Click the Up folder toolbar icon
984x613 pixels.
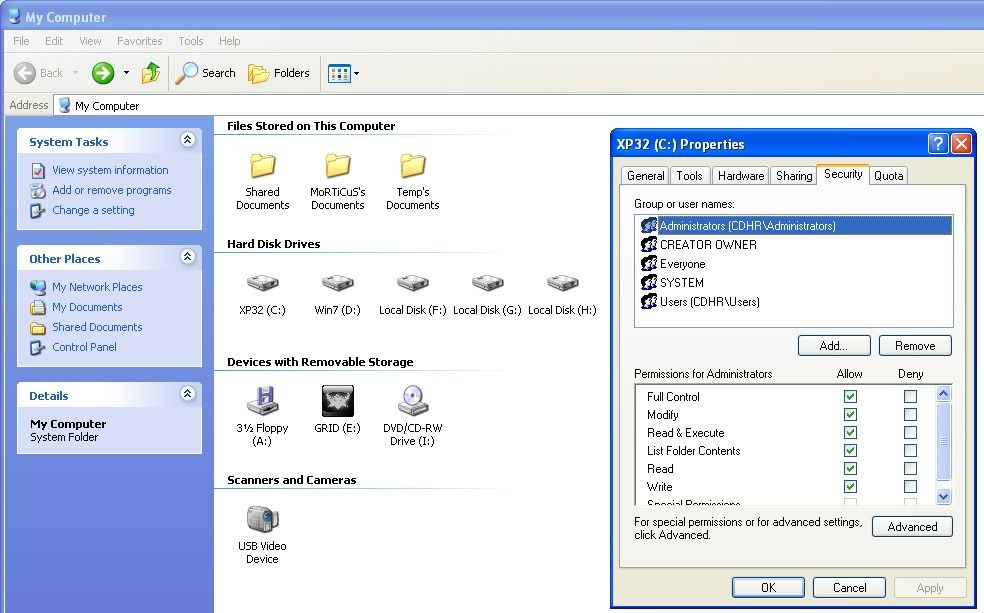click(151, 73)
